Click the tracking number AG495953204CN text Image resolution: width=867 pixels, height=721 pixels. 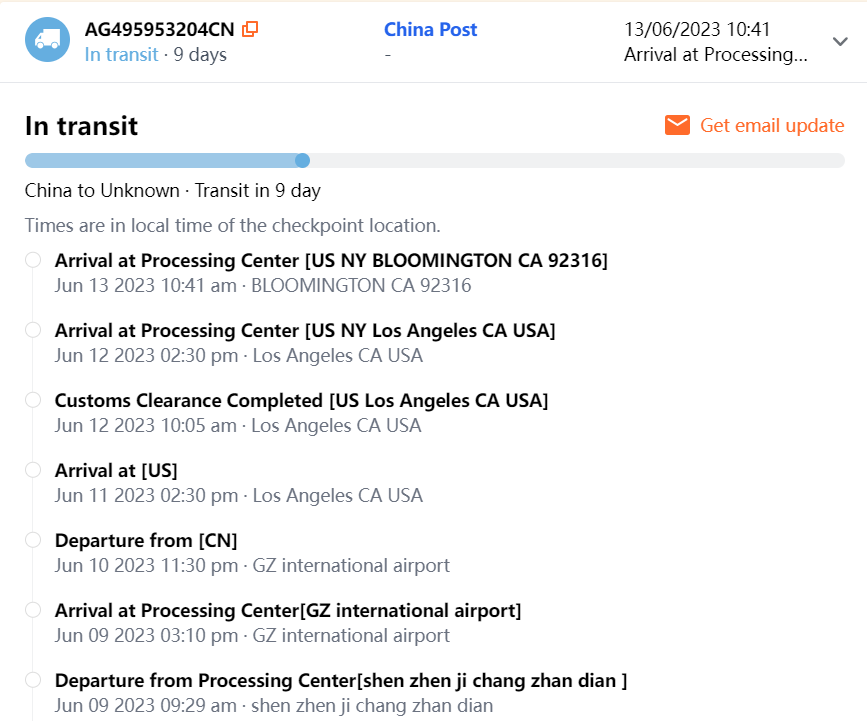[x=159, y=30]
